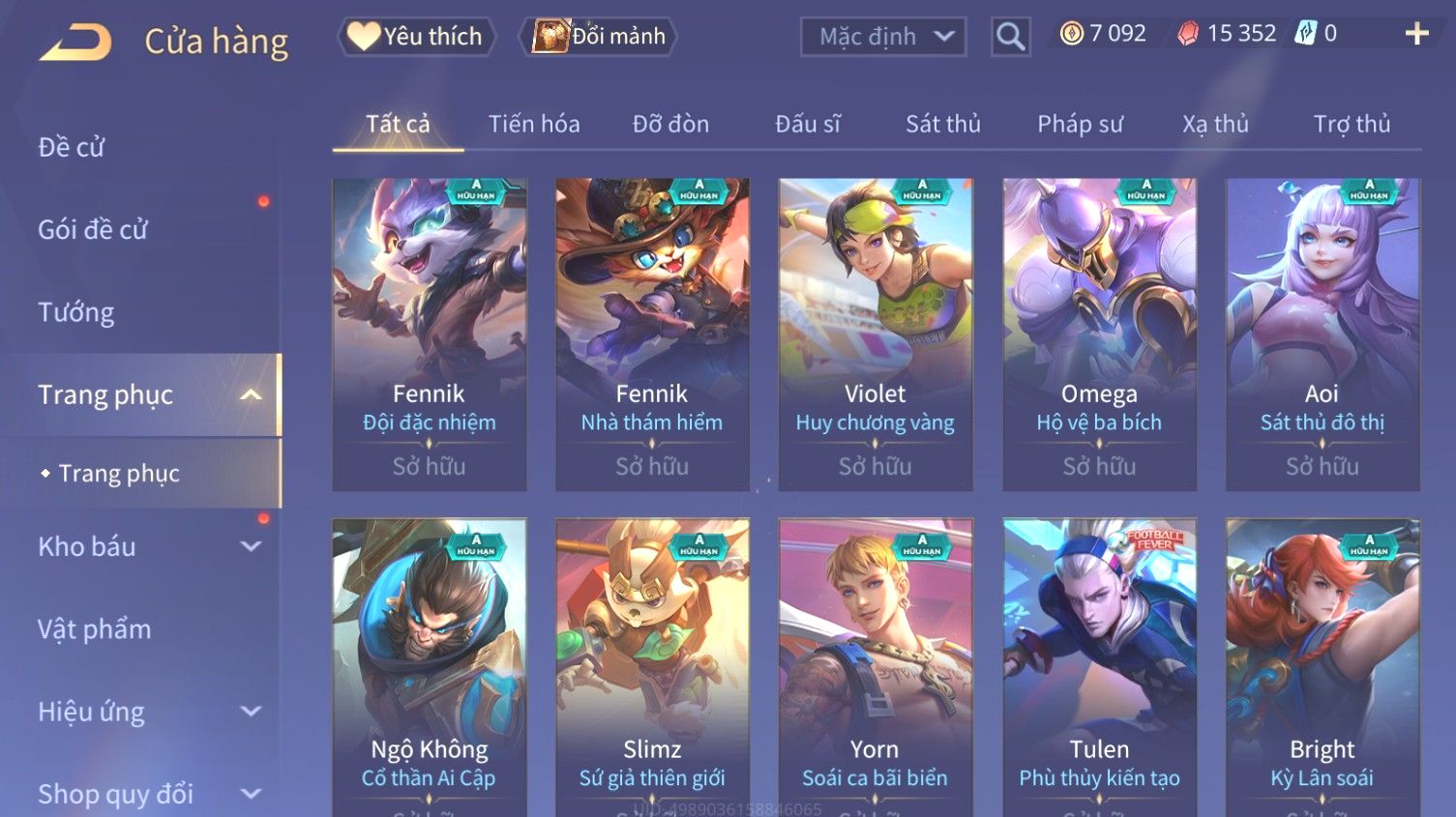Tap the gold coin balance icon

coord(1071,34)
